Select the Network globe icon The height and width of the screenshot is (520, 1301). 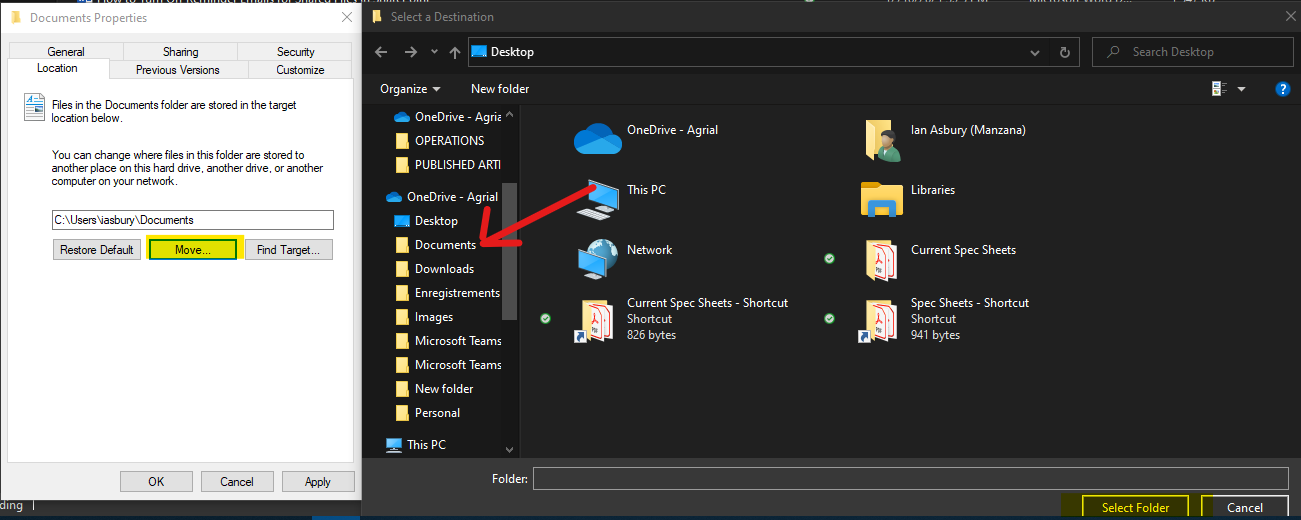click(x=598, y=259)
